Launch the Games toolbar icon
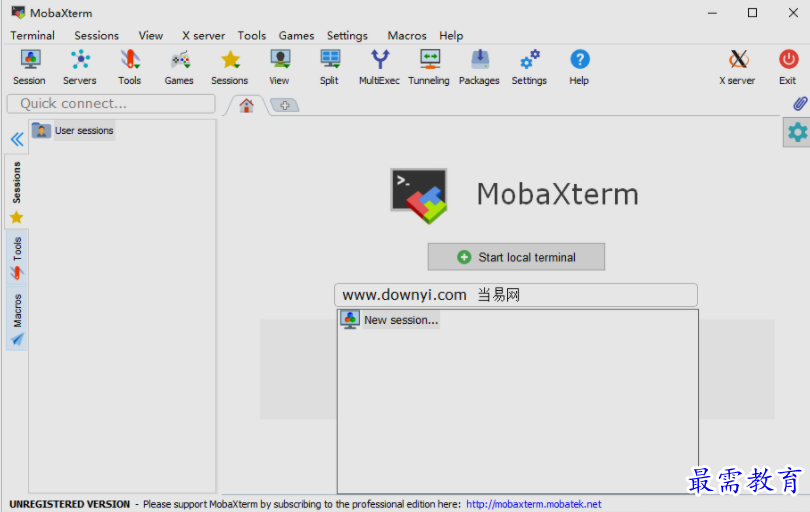 coord(179,67)
